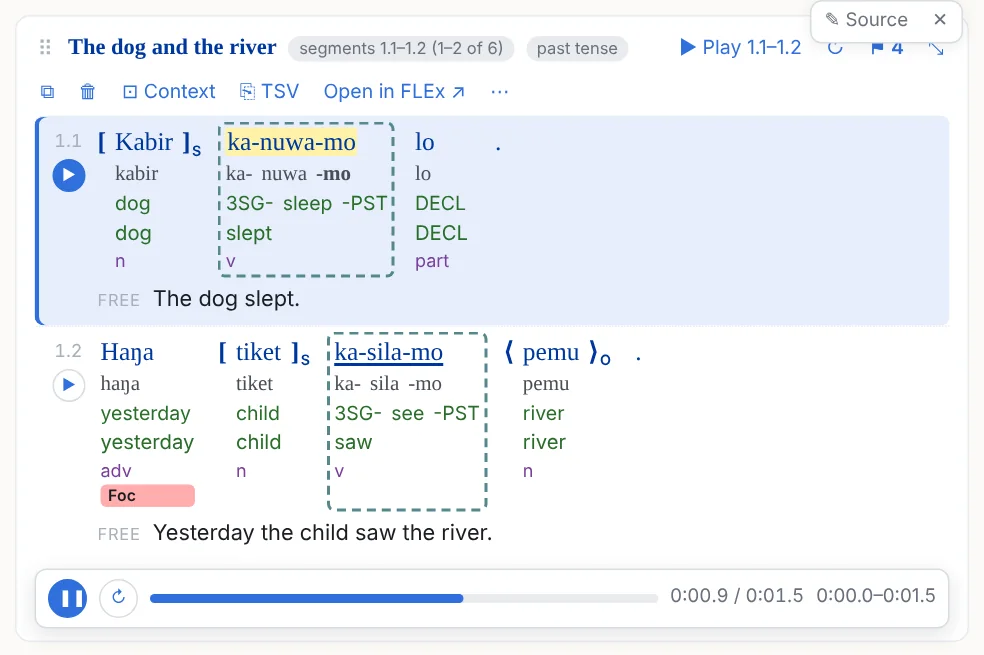This screenshot has height=655, width=984.
Task: Click the gloss 3SG- see -PST
Action: pos(407,413)
